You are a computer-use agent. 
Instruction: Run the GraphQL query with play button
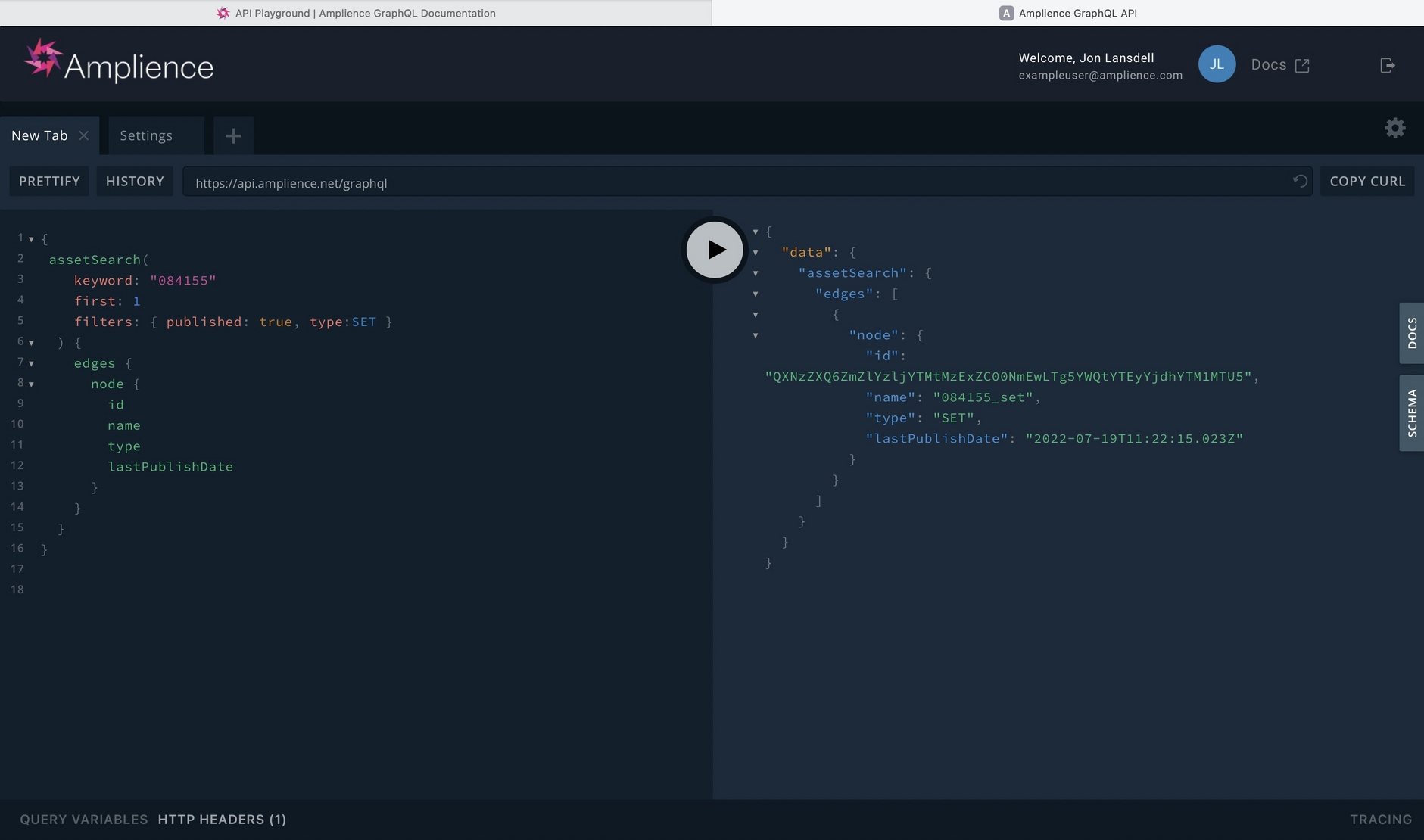click(715, 250)
